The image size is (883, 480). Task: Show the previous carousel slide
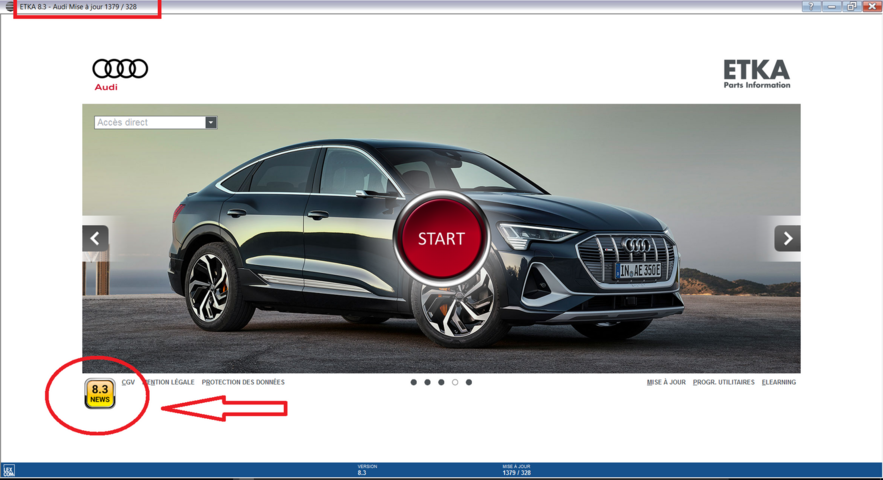tap(95, 238)
